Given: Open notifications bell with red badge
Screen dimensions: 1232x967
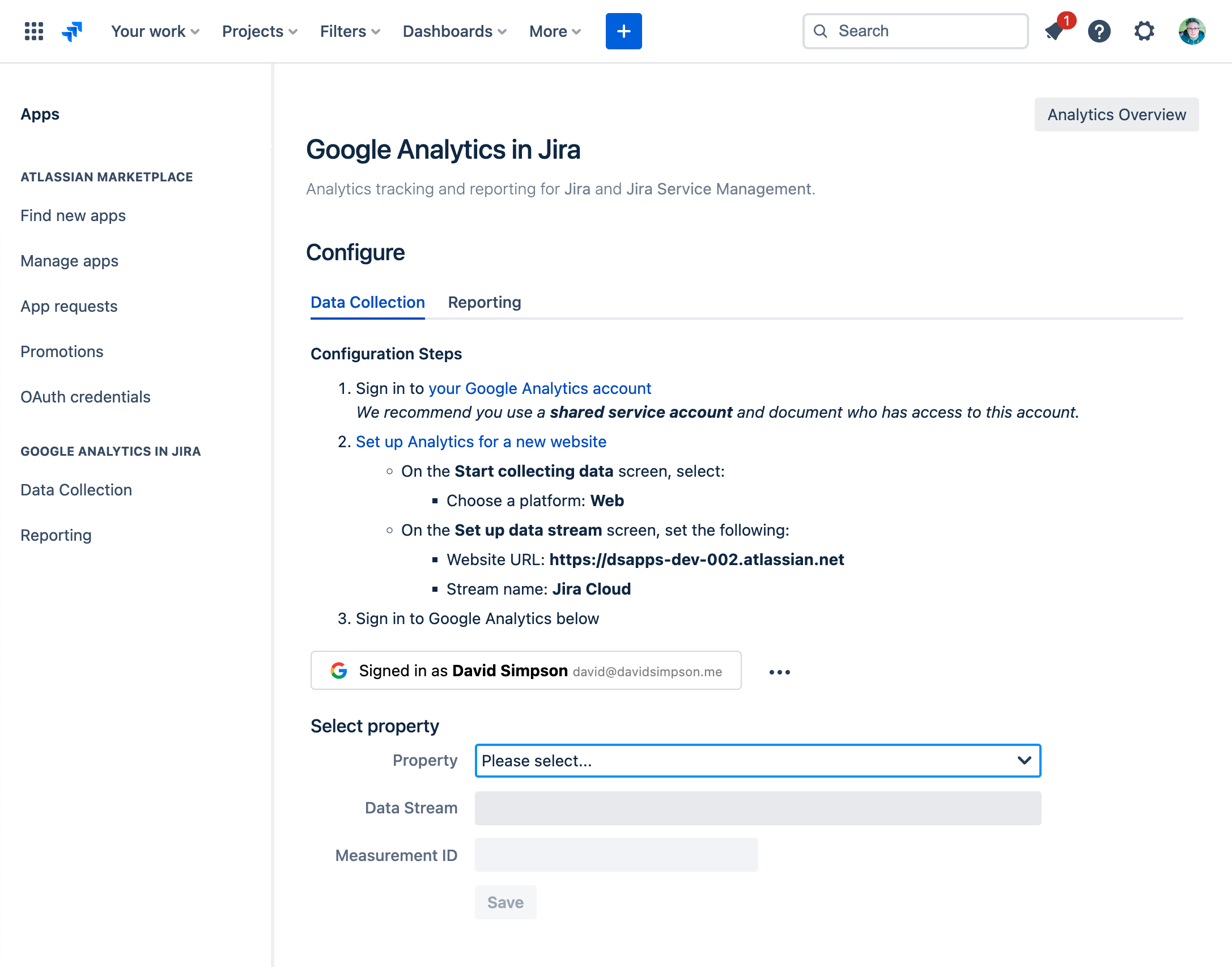Looking at the screenshot, I should pyautogui.click(x=1055, y=31).
